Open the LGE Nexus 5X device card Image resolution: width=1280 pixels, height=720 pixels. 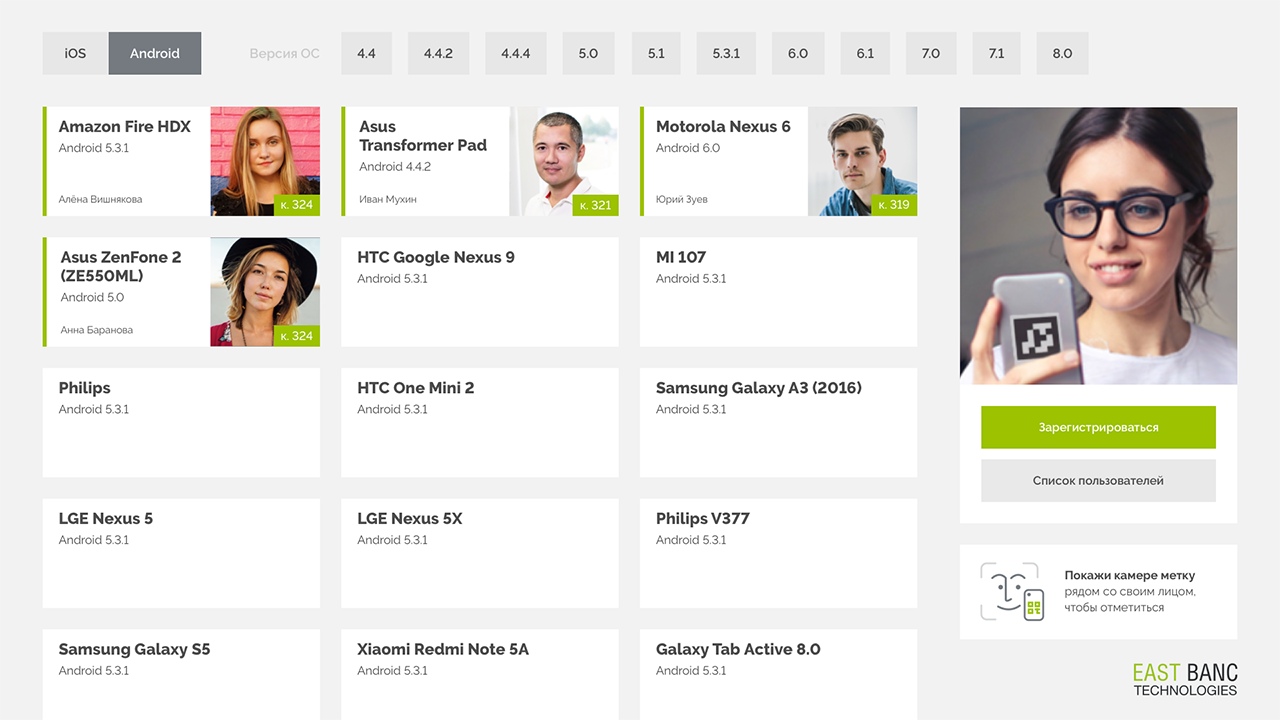click(x=480, y=553)
